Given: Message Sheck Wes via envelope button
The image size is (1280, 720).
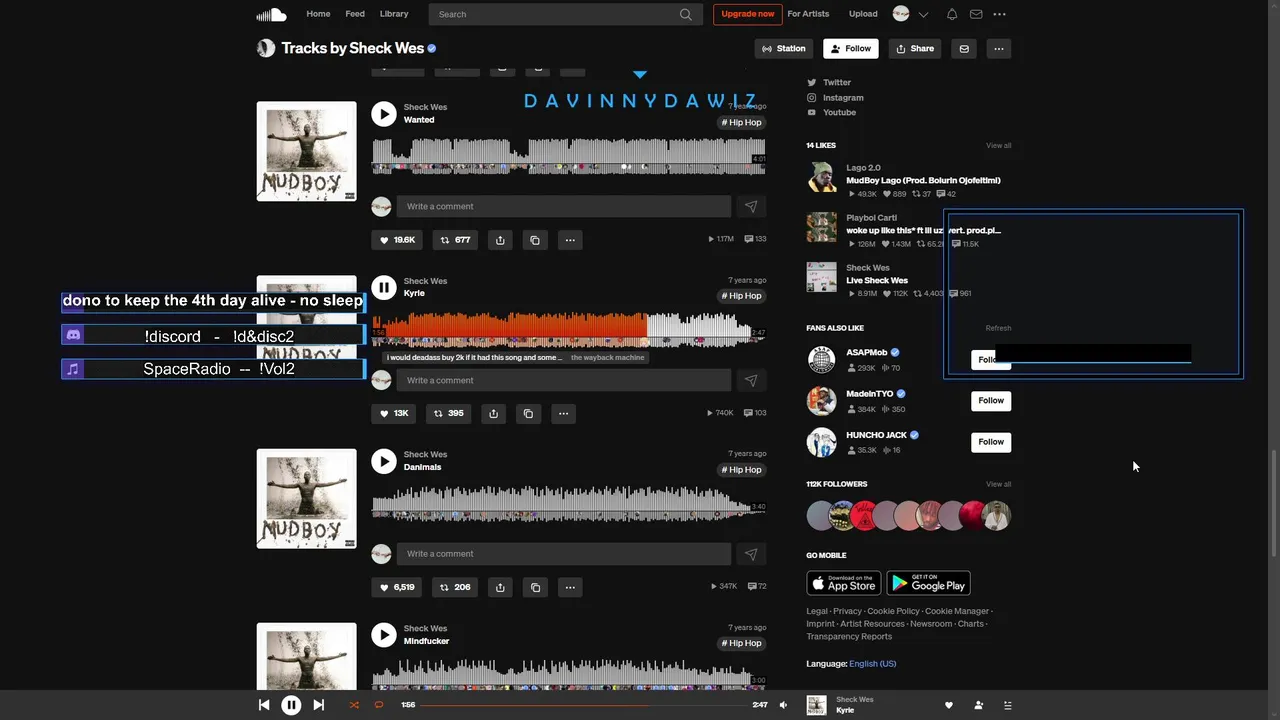Looking at the screenshot, I should [964, 48].
